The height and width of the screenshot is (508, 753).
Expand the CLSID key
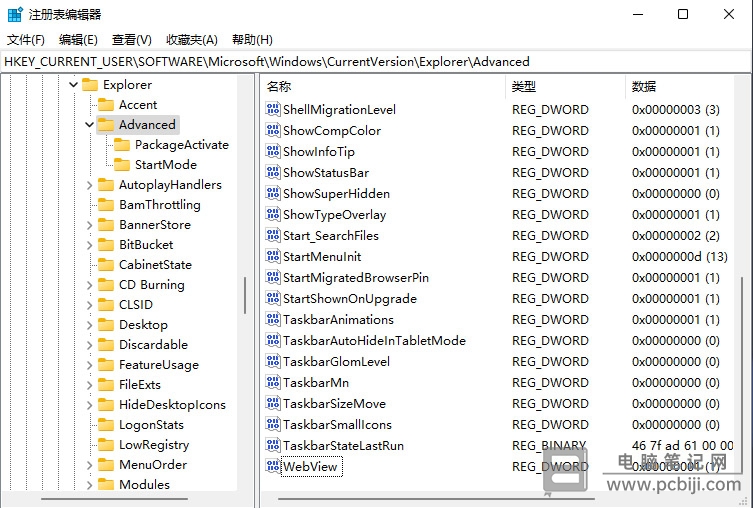point(89,305)
